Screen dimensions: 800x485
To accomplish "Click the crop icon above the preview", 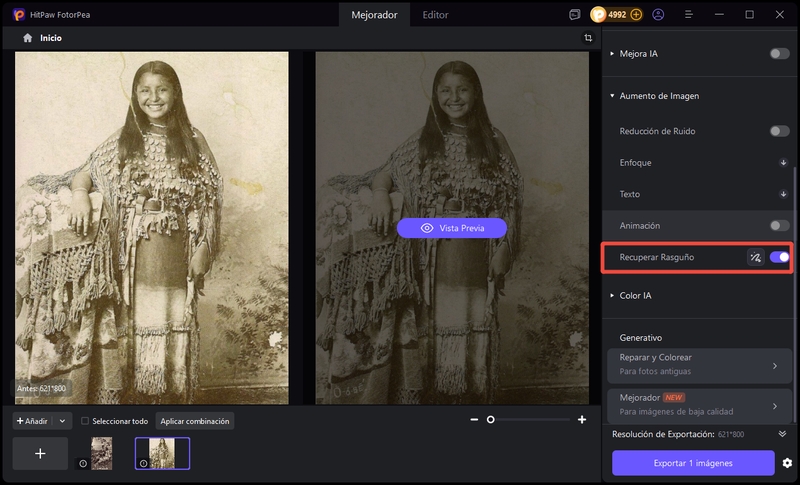I will (588, 37).
